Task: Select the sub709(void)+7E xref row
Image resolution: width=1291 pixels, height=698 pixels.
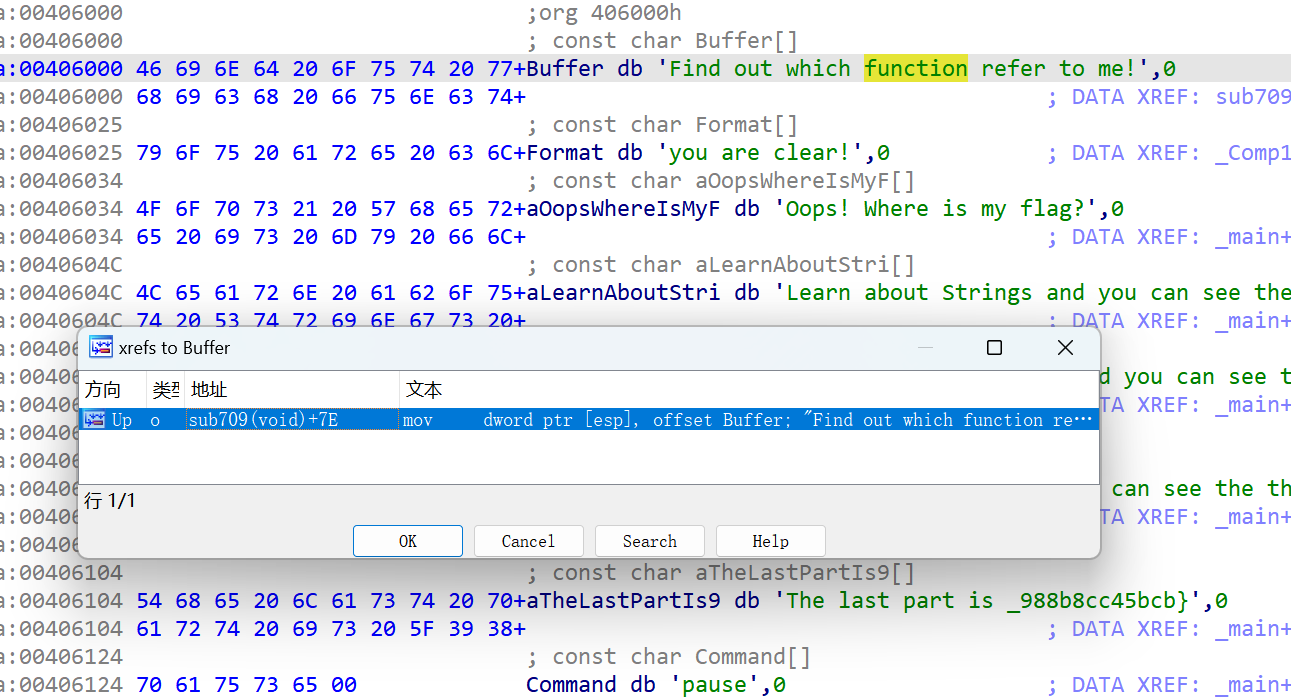Action: pyautogui.click(x=263, y=420)
